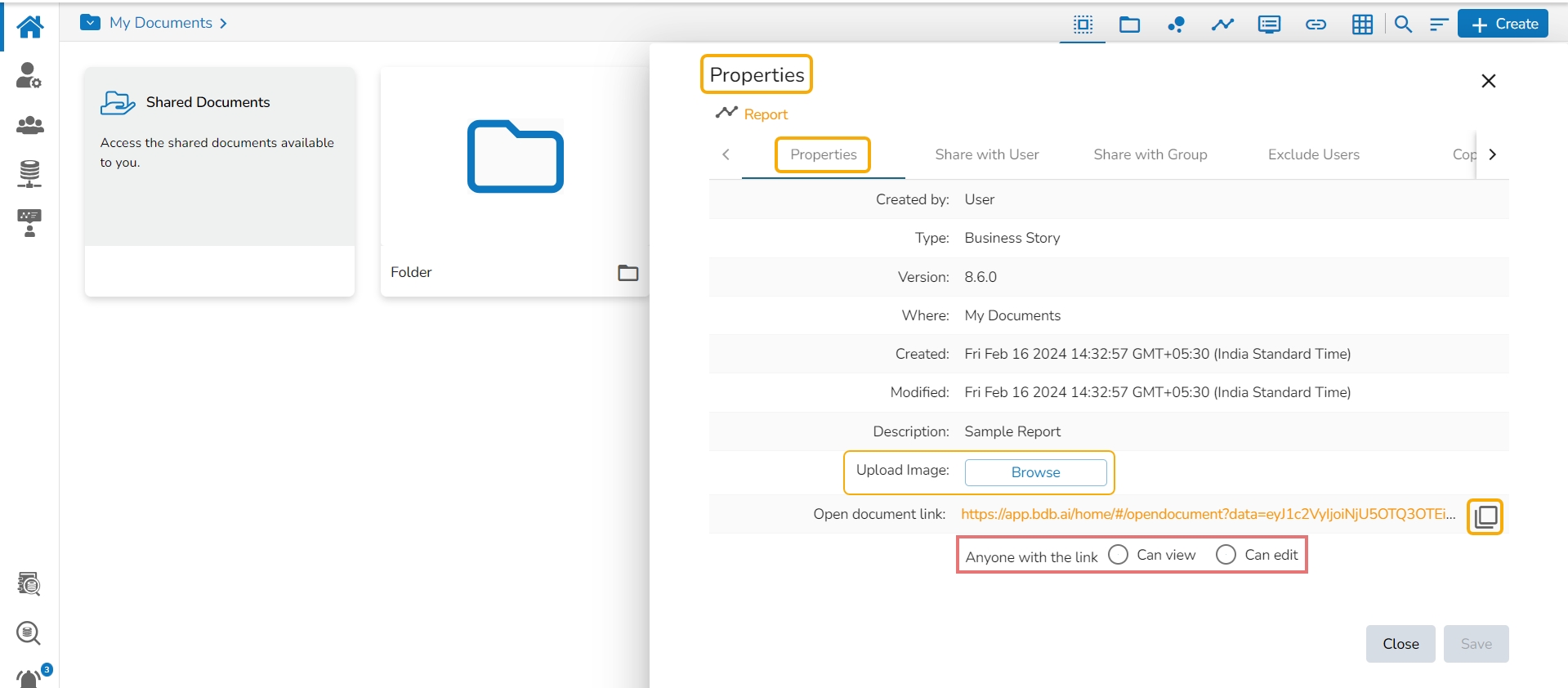Switch to the Share with User tab
Image resolution: width=1568 pixels, height=688 pixels.
tap(986, 154)
